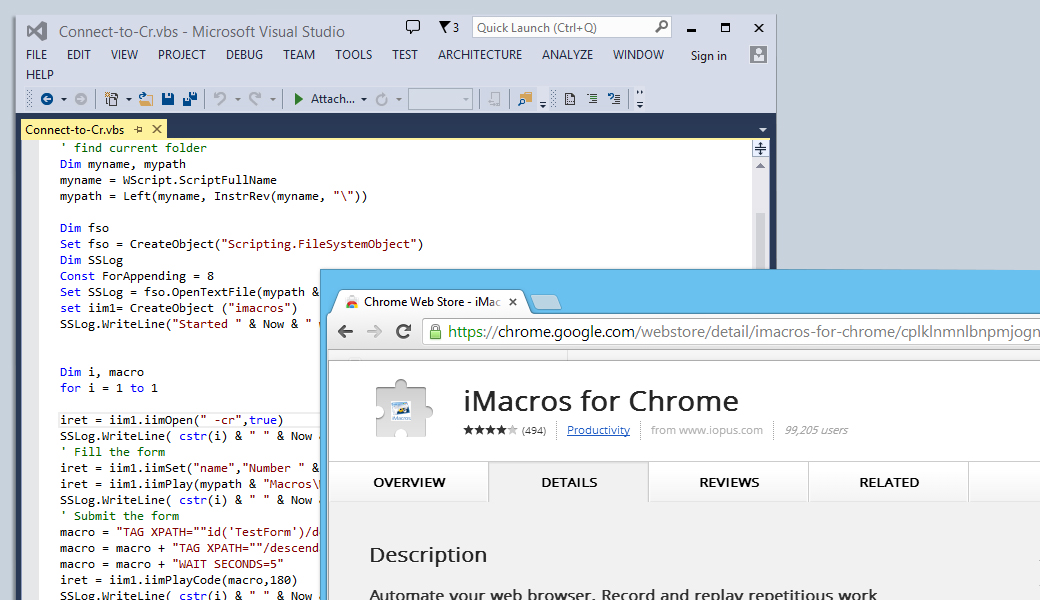Image resolution: width=1040 pixels, height=600 pixels.
Task: Click the Restart circular arrow icon
Action: pyautogui.click(x=381, y=99)
